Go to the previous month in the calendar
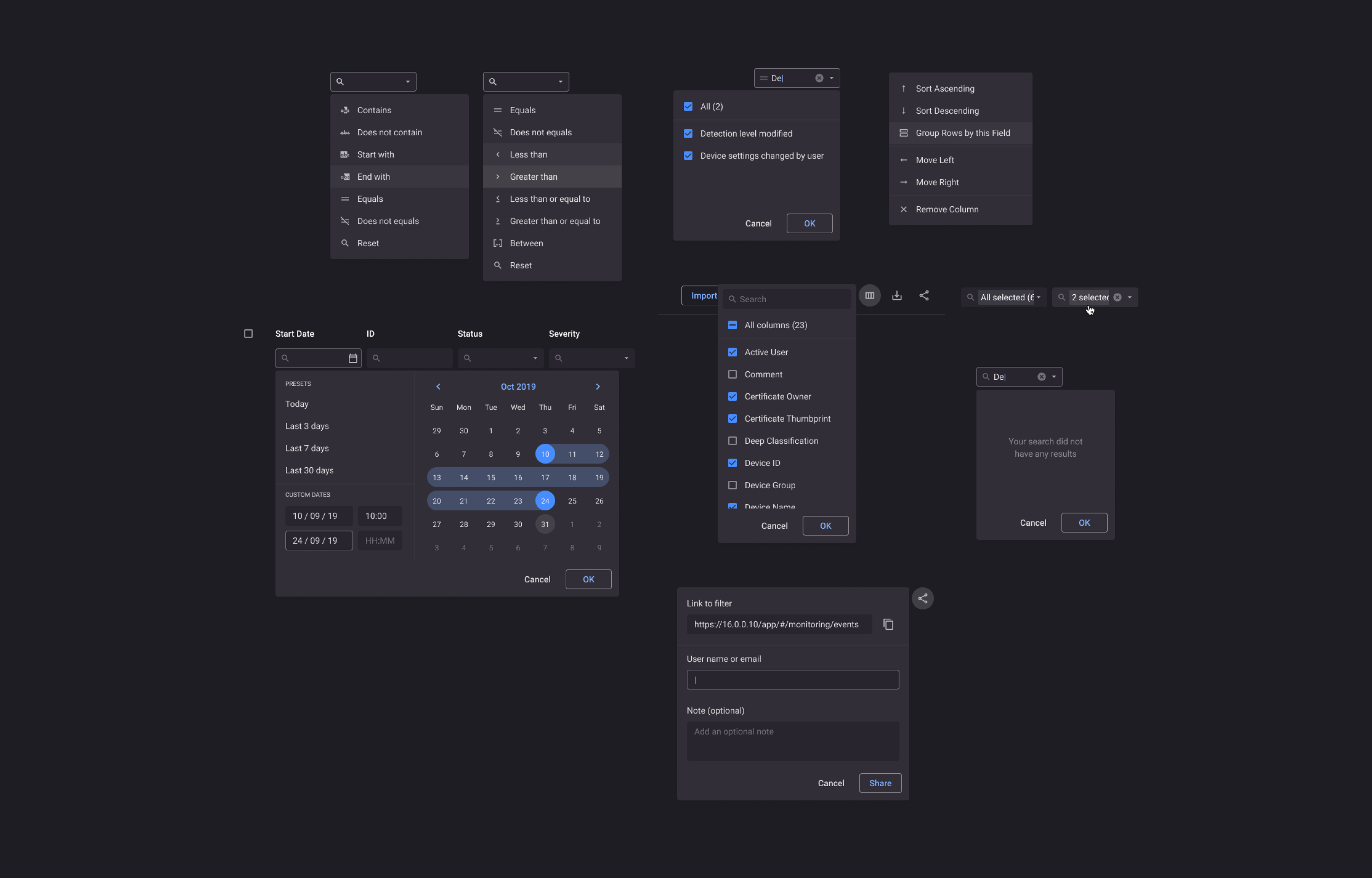 click(438, 386)
